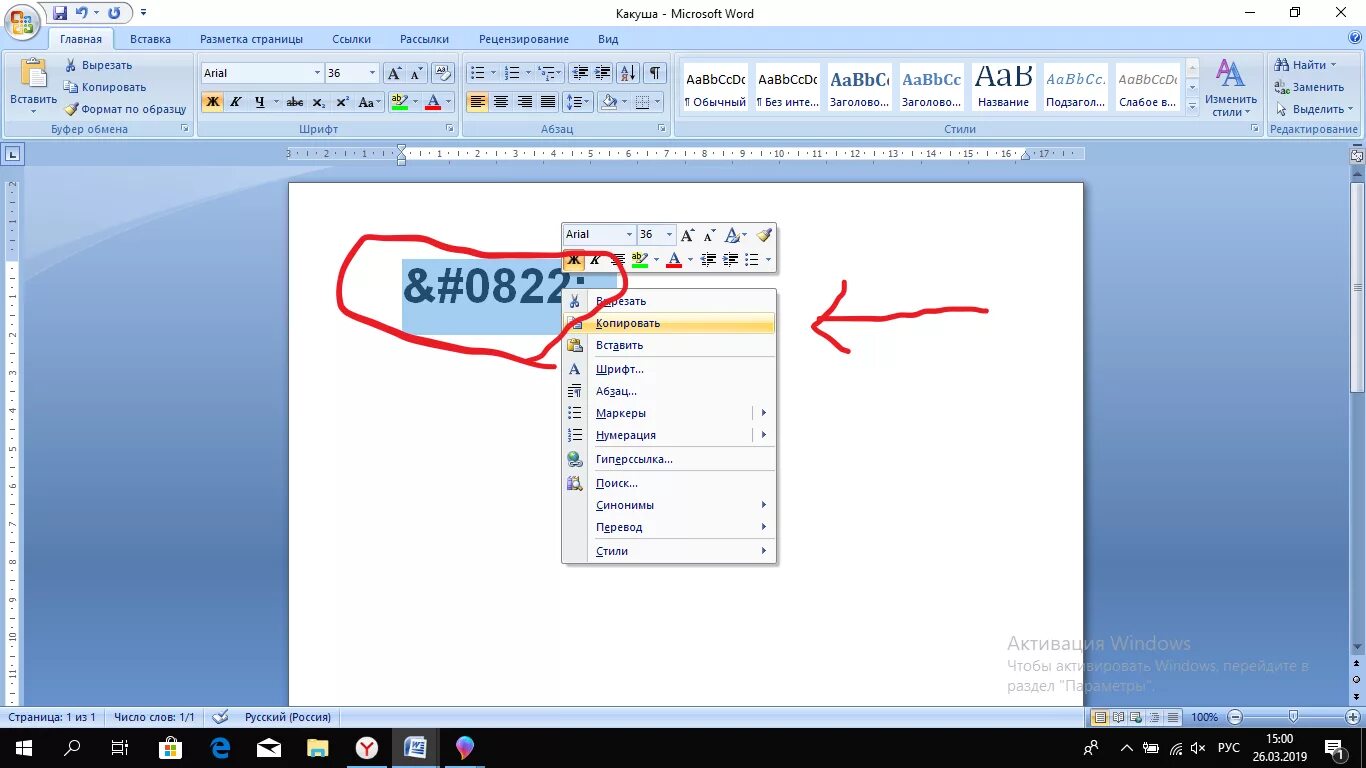Toggle subscript x₂ formatting
The image size is (1366, 768).
pos(318,102)
